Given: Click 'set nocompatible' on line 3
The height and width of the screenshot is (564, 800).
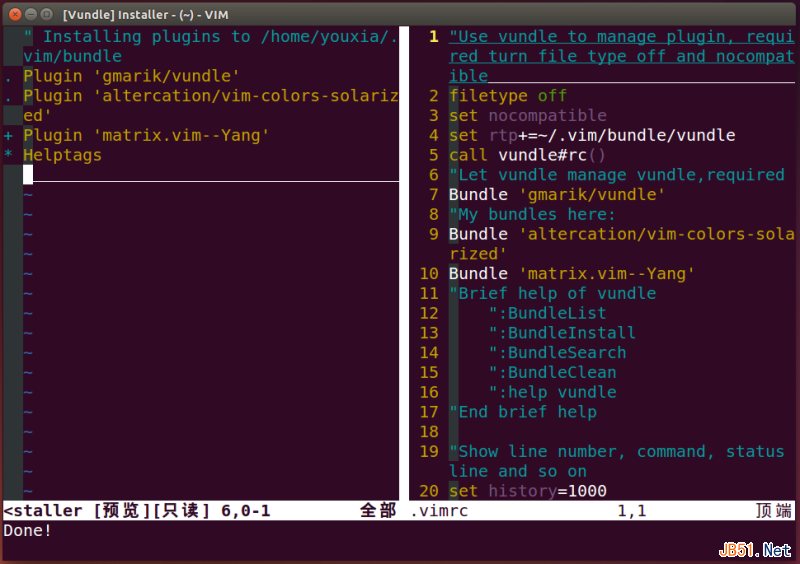Looking at the screenshot, I should (x=528, y=115).
